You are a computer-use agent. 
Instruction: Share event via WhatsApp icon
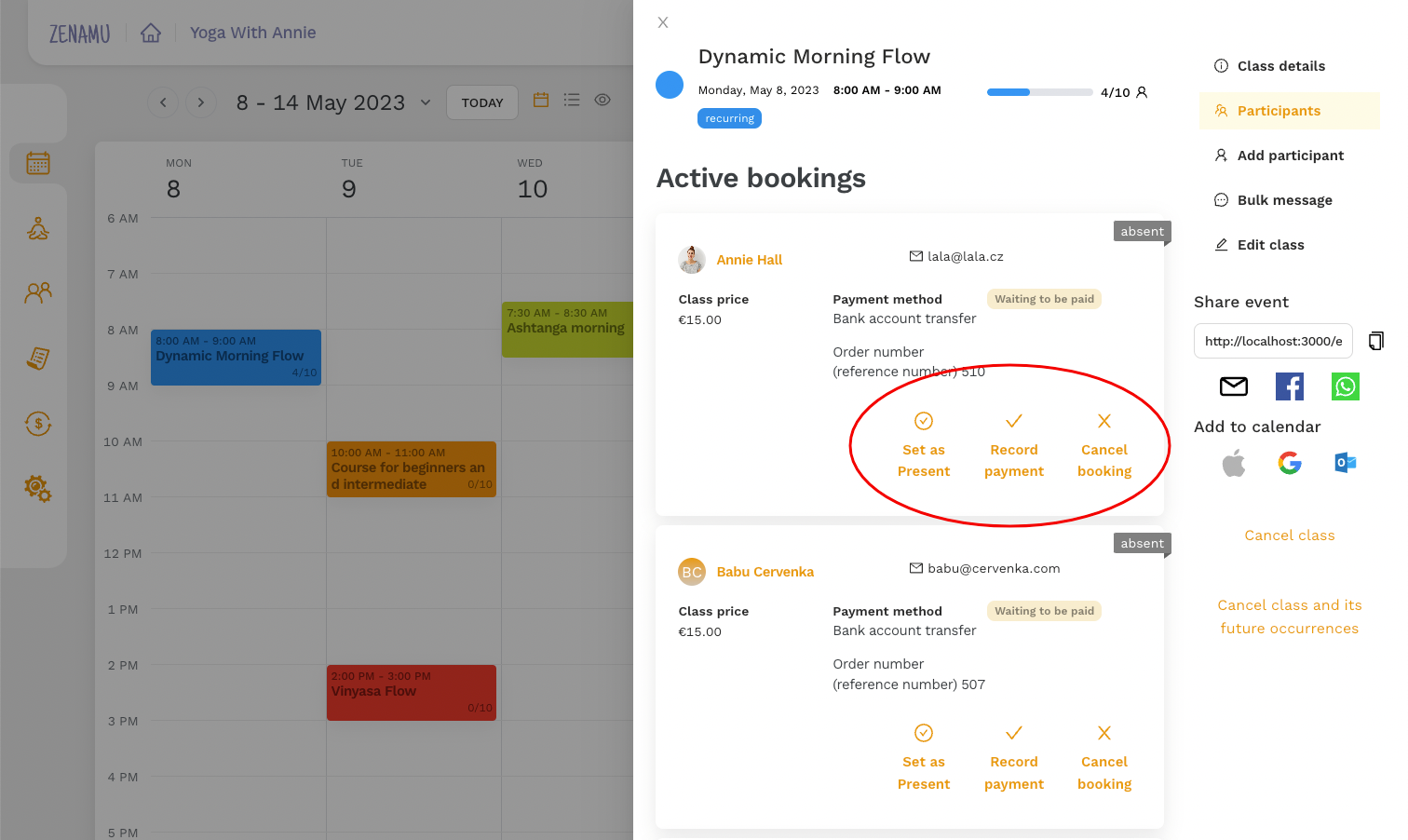(1345, 386)
